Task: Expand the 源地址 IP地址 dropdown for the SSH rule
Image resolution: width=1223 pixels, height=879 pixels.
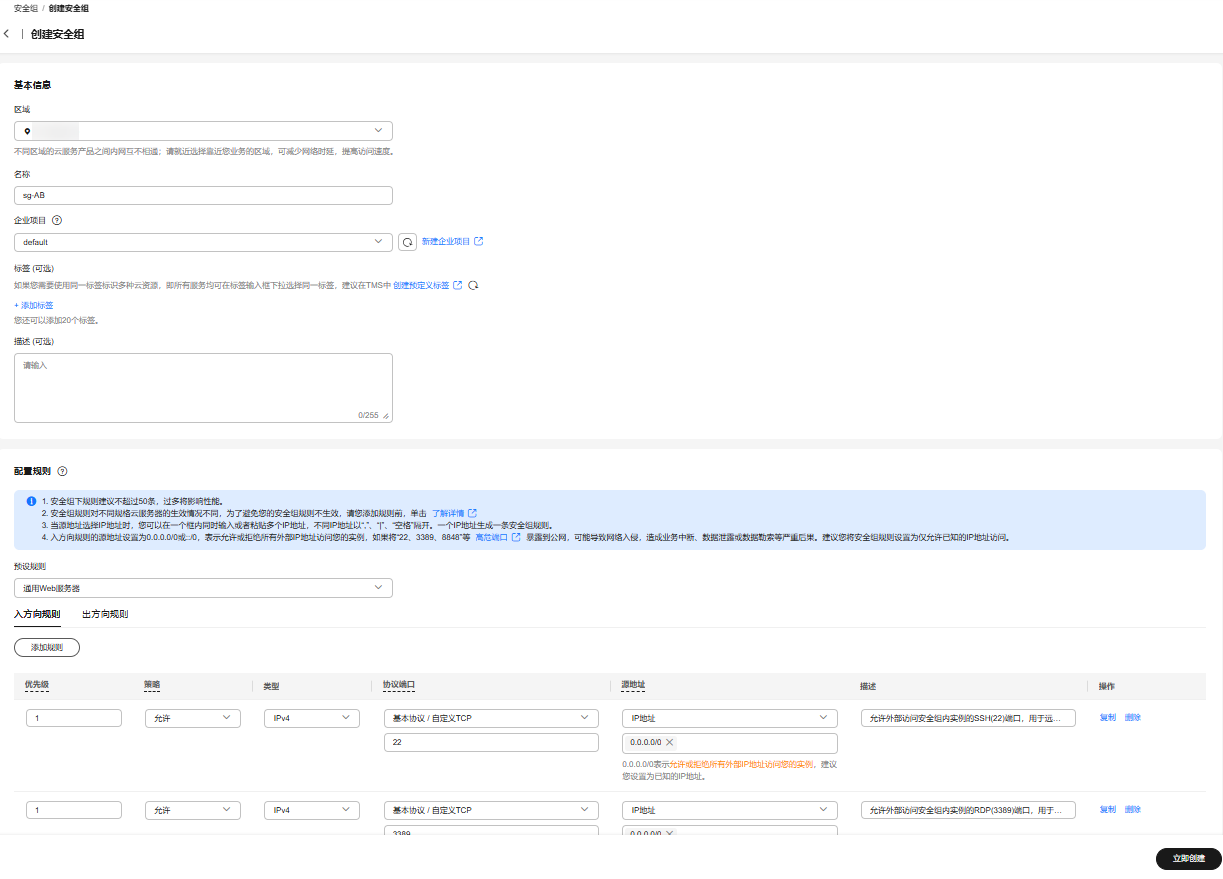Action: pyautogui.click(x=823, y=718)
